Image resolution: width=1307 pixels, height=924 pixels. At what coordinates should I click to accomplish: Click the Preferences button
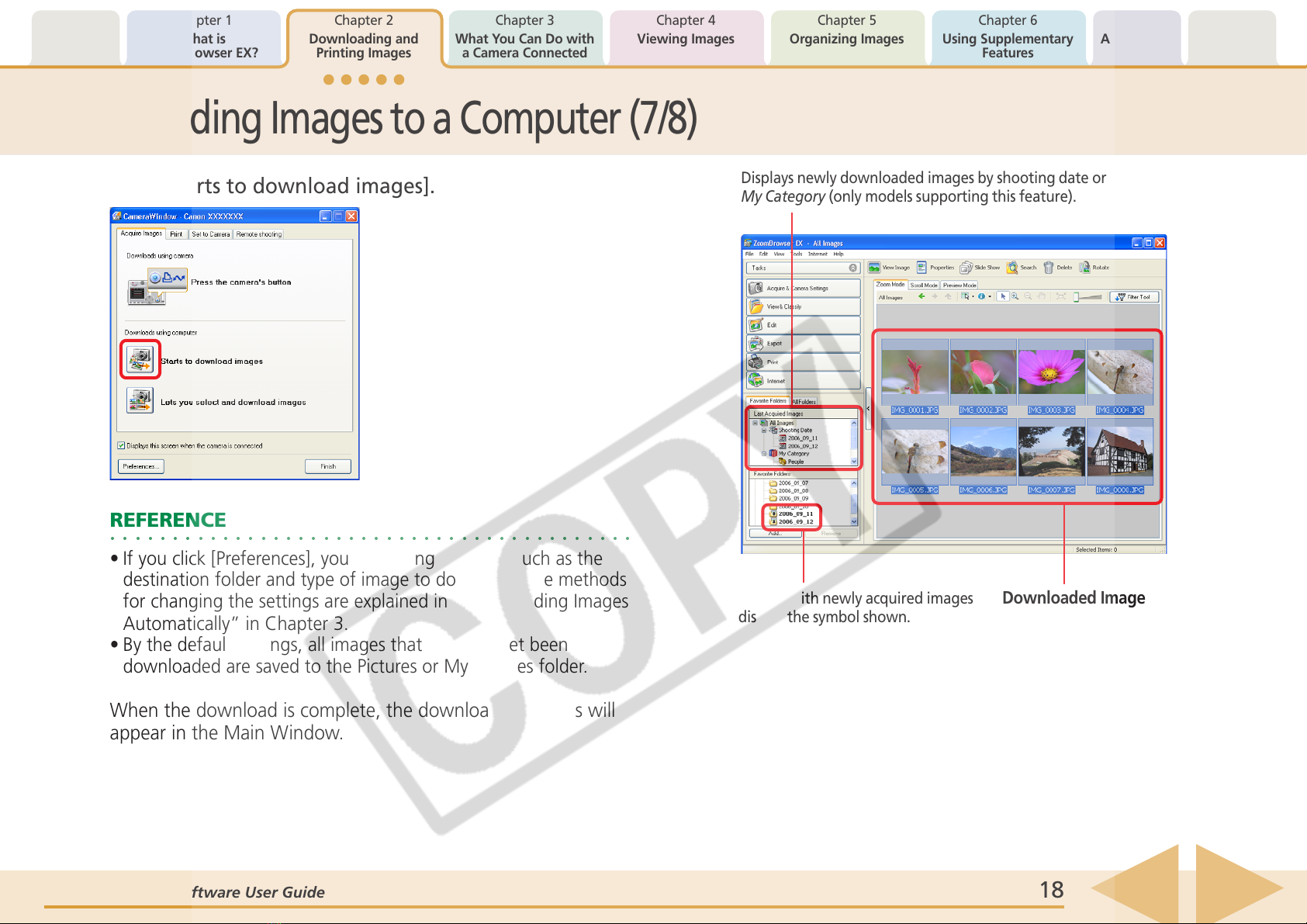(x=140, y=466)
